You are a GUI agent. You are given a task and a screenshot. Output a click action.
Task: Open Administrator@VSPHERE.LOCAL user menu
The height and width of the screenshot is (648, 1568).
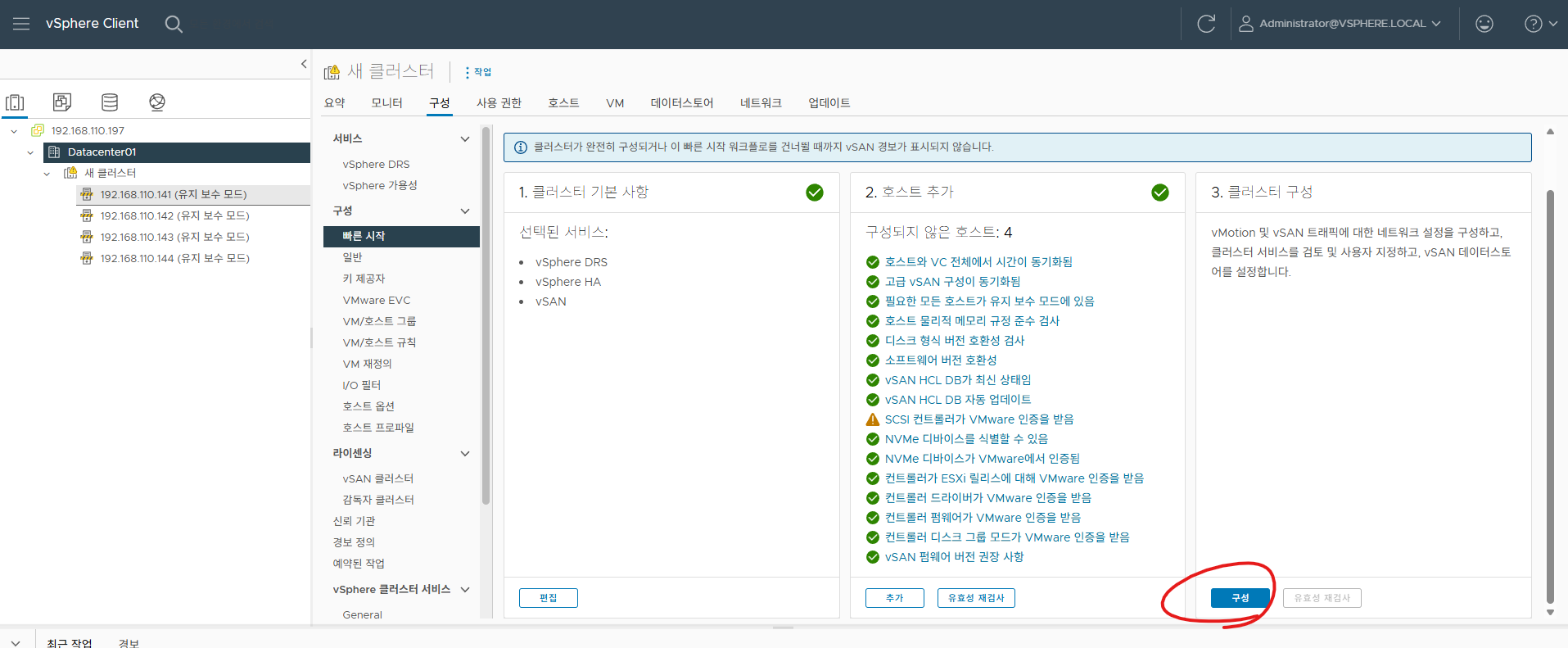coord(1340,24)
